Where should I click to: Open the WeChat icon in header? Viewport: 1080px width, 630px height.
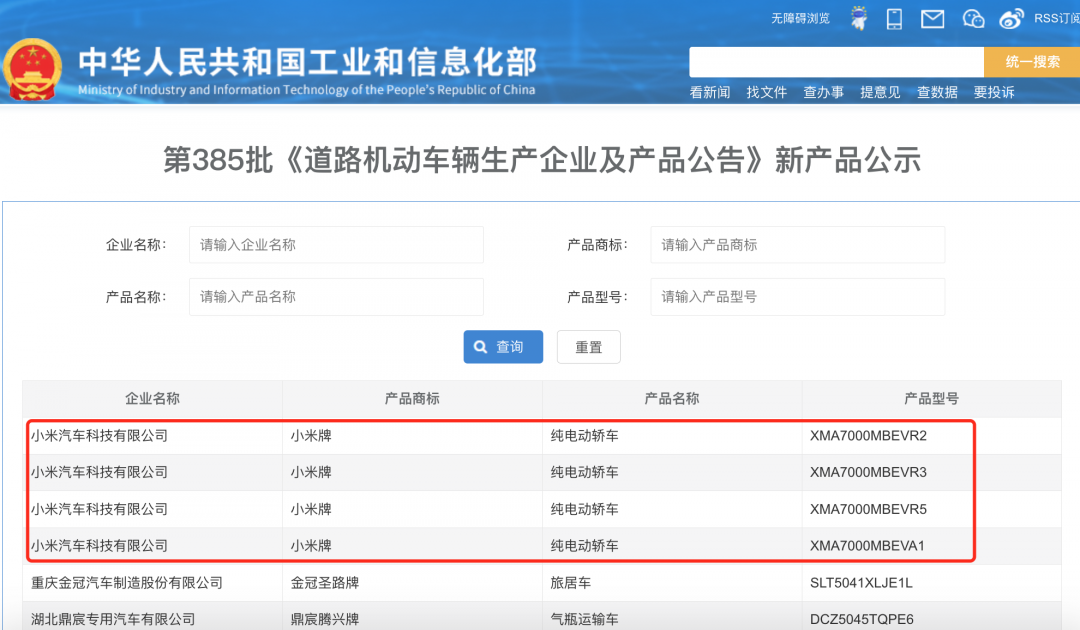click(973, 18)
